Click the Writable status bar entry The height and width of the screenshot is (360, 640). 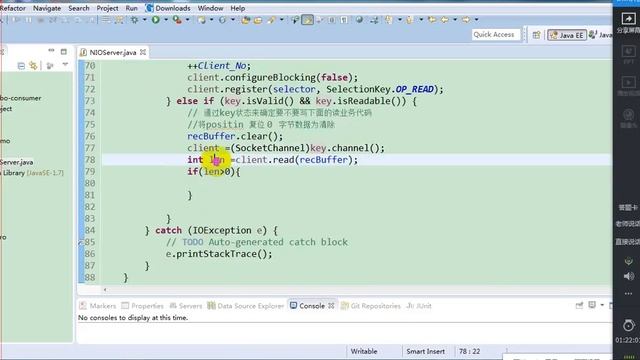364,351
